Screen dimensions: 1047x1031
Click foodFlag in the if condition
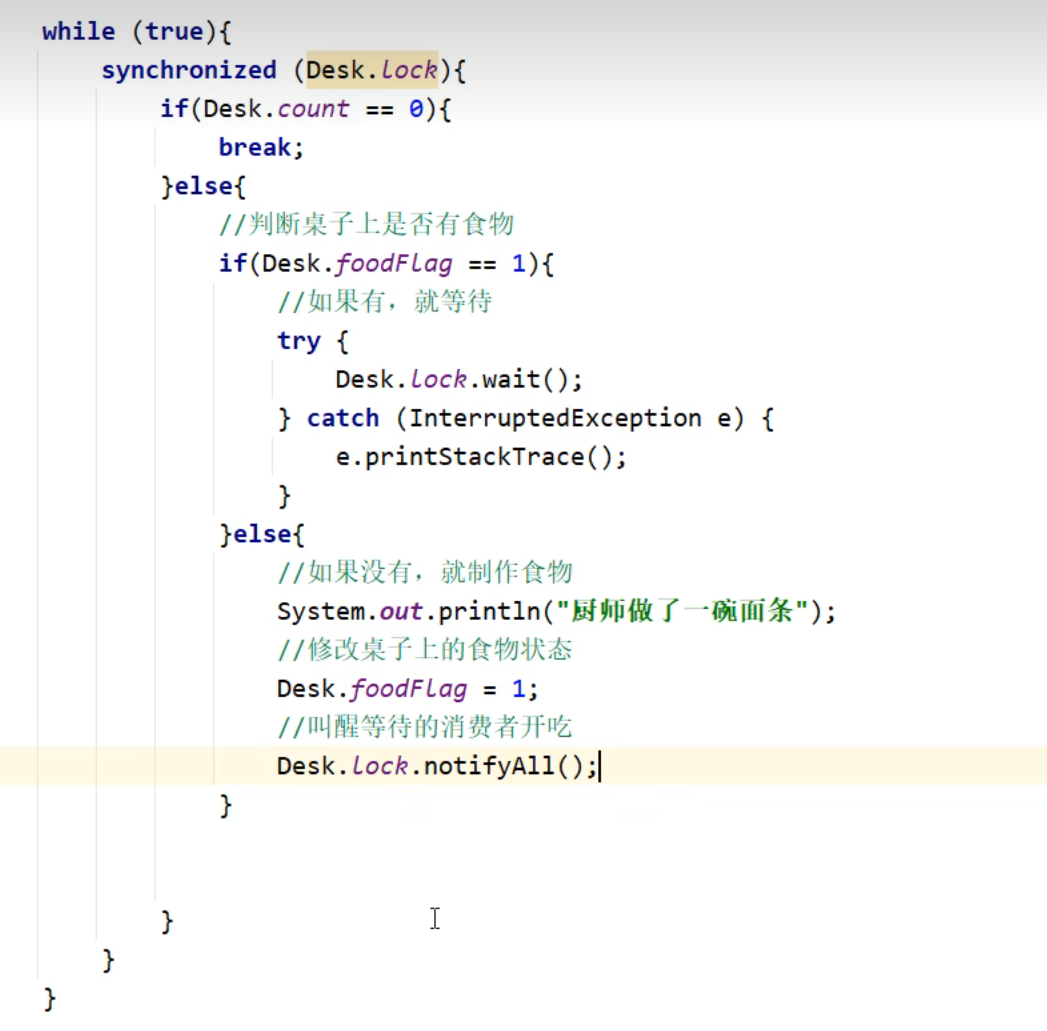click(x=393, y=264)
